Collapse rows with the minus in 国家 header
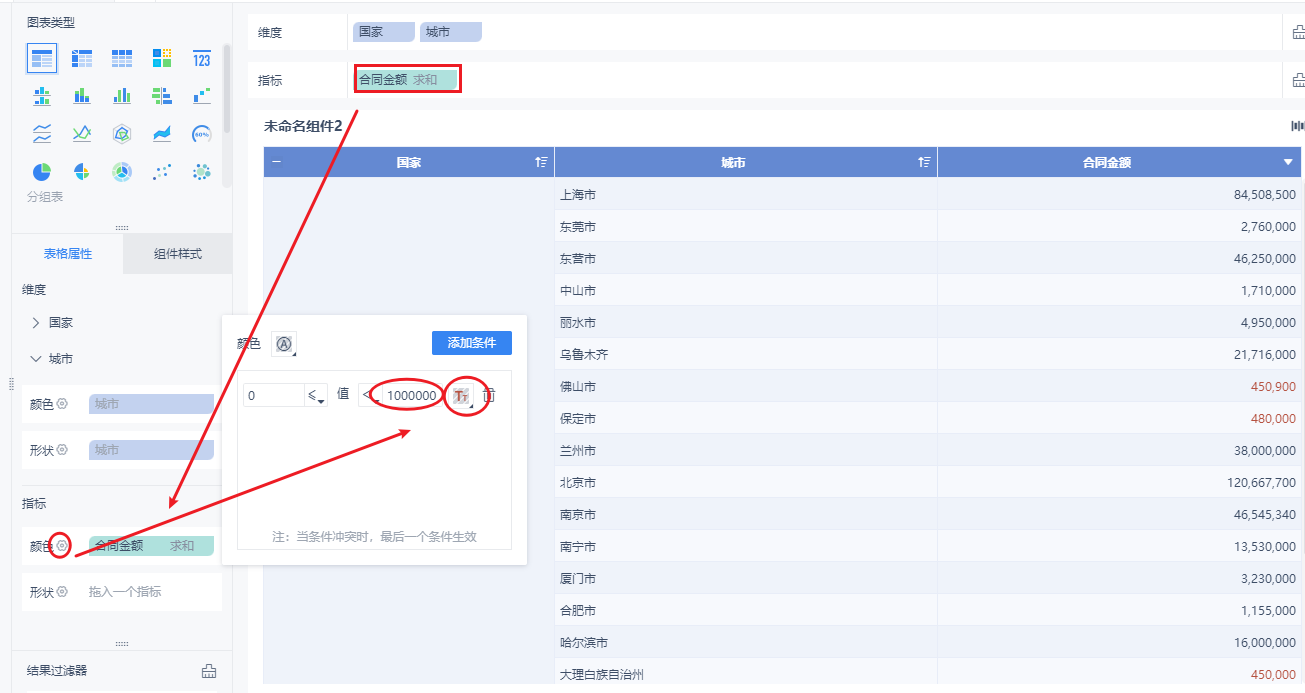This screenshot has width=1305, height=693. point(276,162)
